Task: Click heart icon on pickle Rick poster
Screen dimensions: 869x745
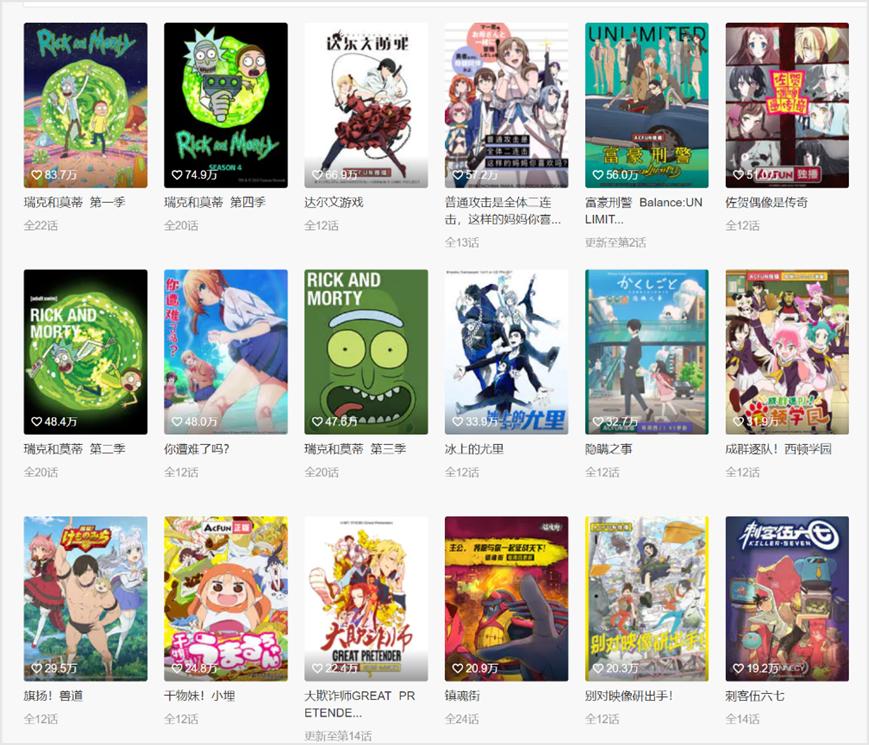Action: click(x=317, y=421)
